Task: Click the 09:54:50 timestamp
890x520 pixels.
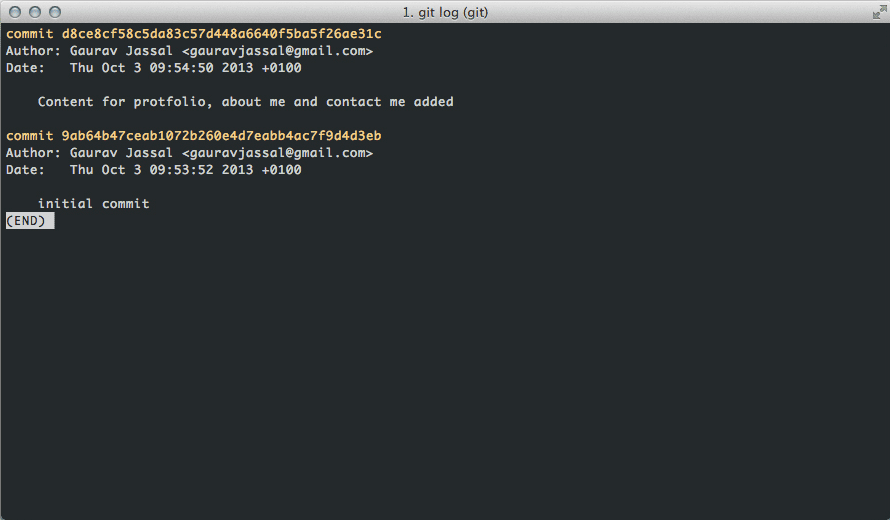Action: (181, 68)
